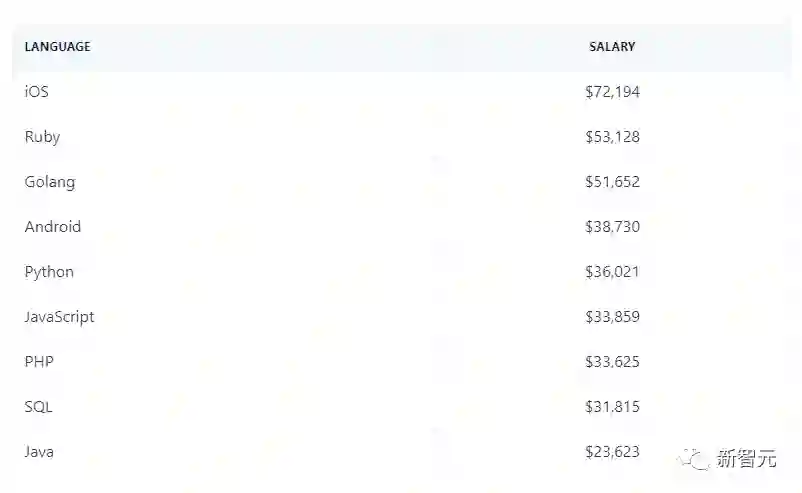The height and width of the screenshot is (493, 802).
Task: Select the Ruby language cell
Action: point(42,137)
